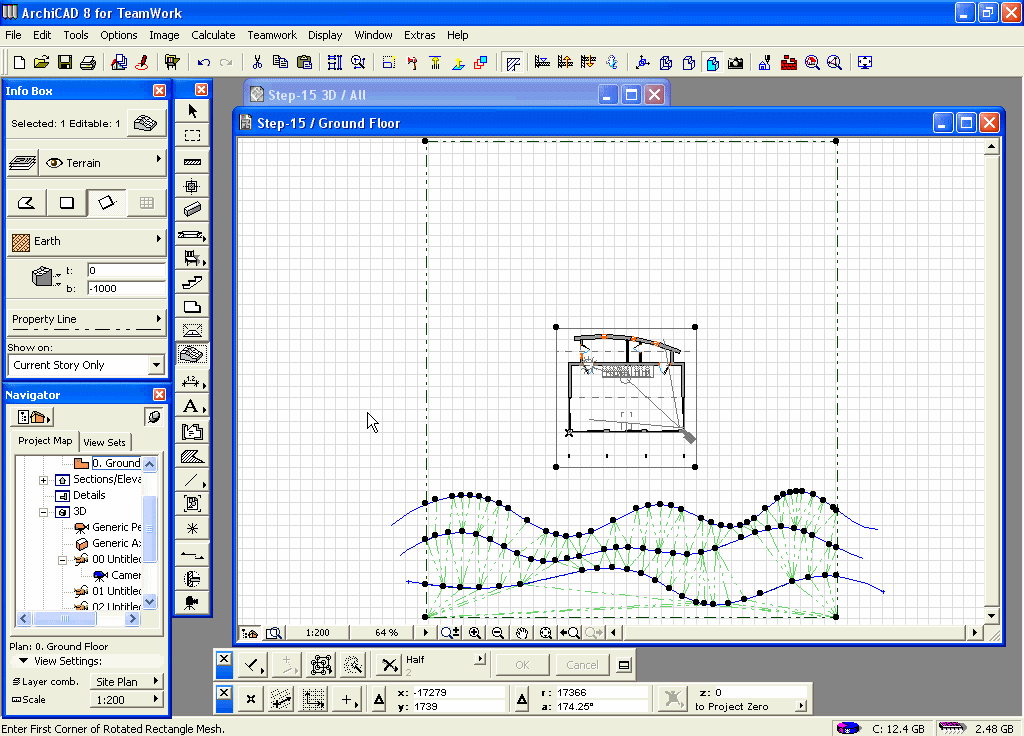Toggle Terrain layer visibility eye
Screen dimensions: 1024x736
(54, 163)
